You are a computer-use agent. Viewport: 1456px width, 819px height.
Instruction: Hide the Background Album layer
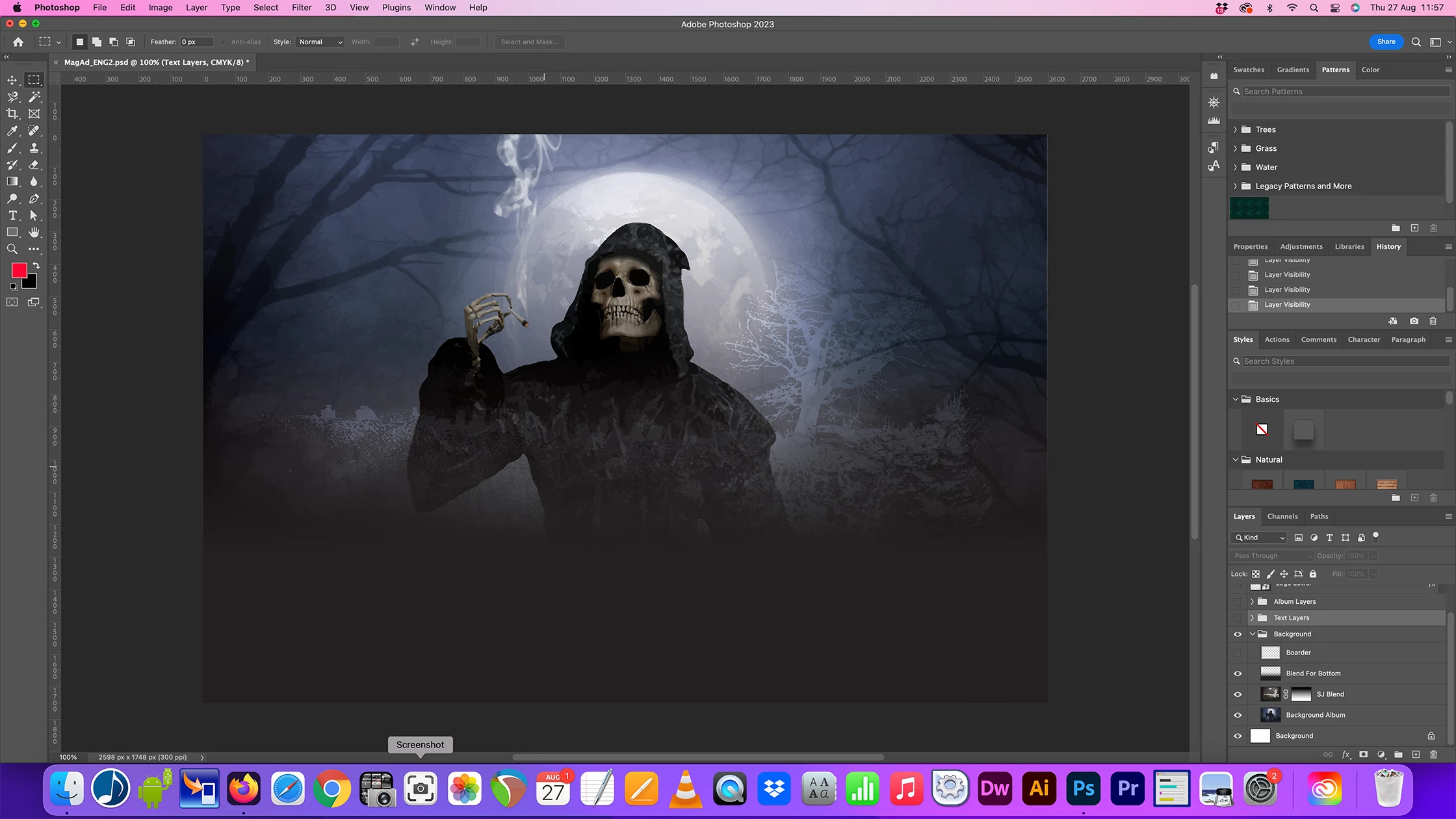point(1238,715)
